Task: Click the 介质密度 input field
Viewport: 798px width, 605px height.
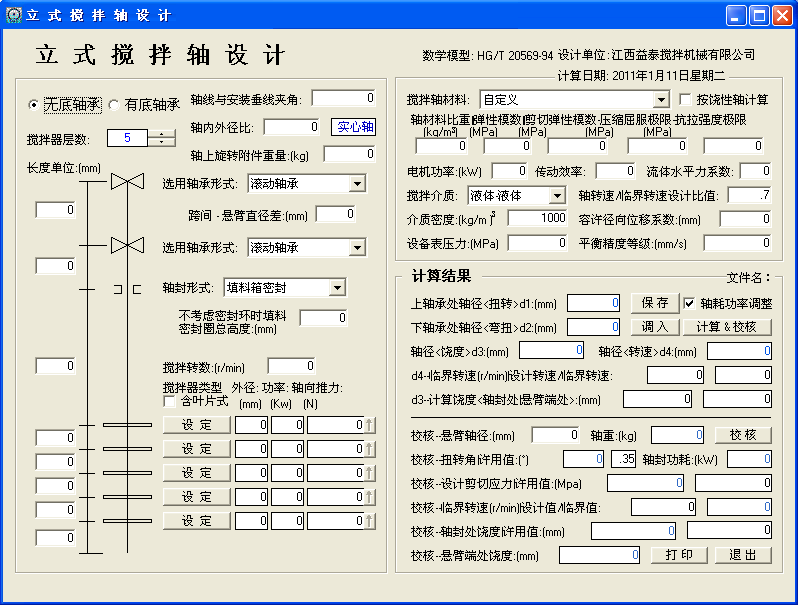Action: point(538,218)
